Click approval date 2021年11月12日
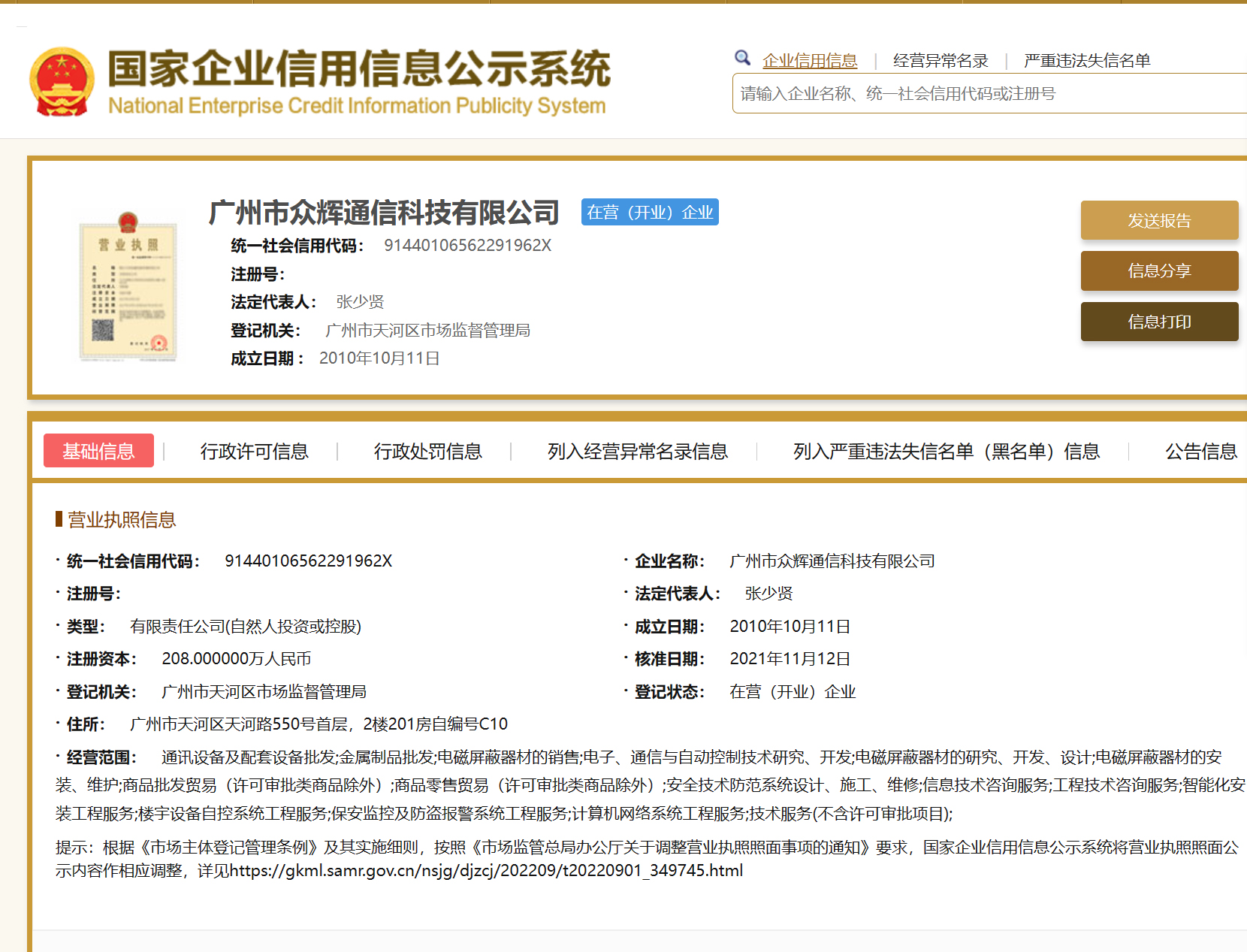Screen dimensions: 1247x952 point(790,659)
